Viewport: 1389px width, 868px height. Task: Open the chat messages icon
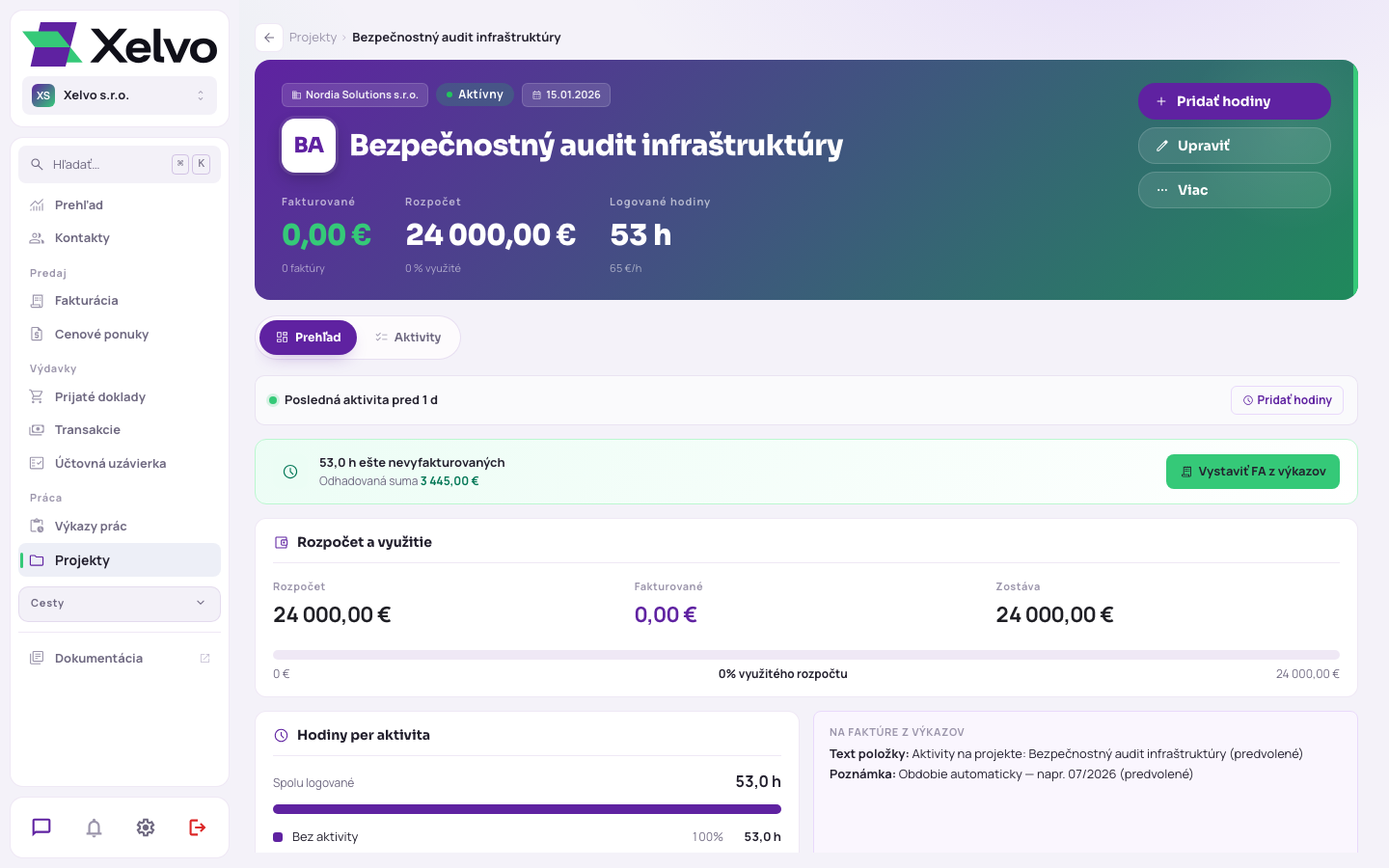(x=41, y=827)
